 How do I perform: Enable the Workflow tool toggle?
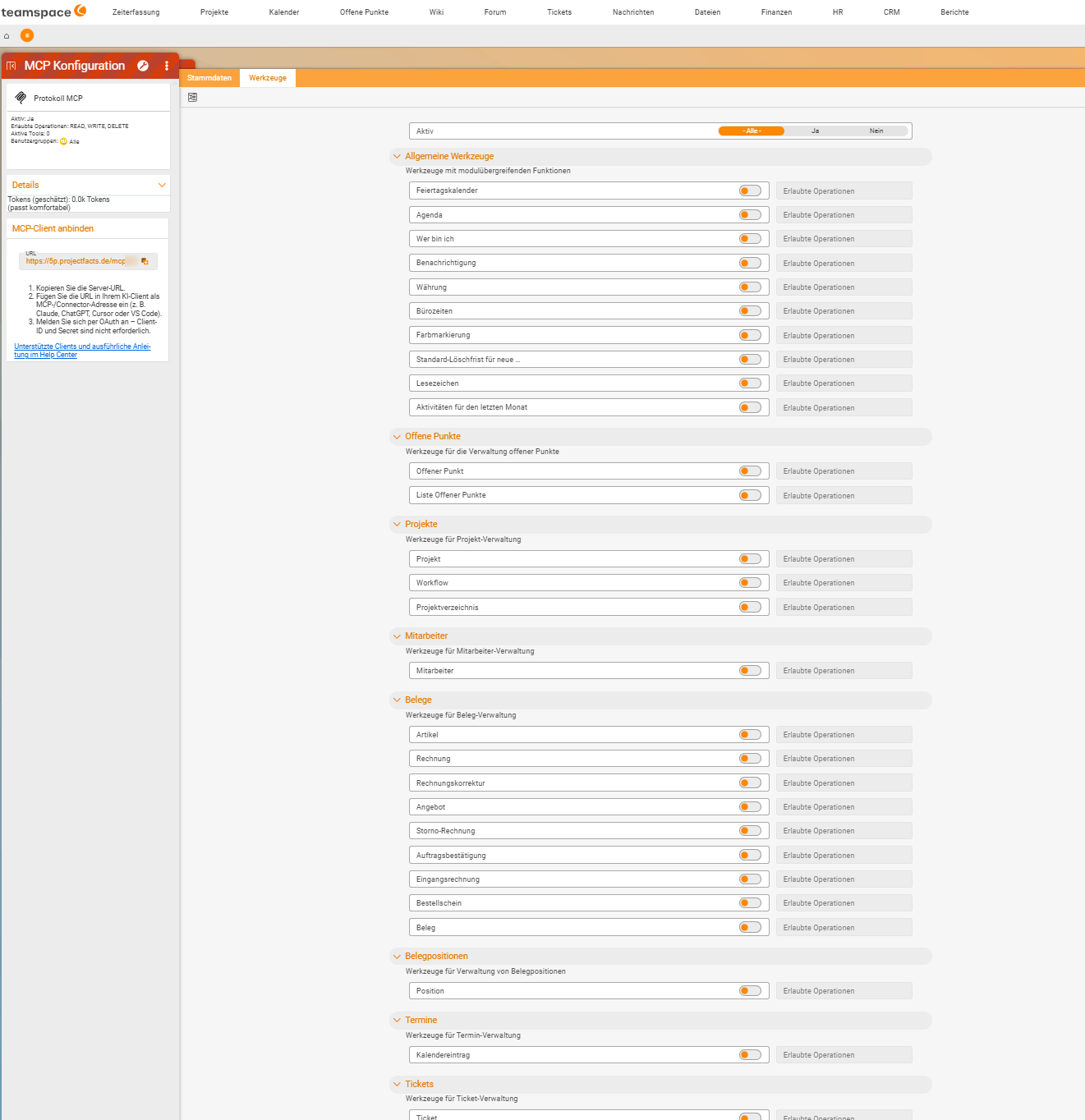point(750,583)
